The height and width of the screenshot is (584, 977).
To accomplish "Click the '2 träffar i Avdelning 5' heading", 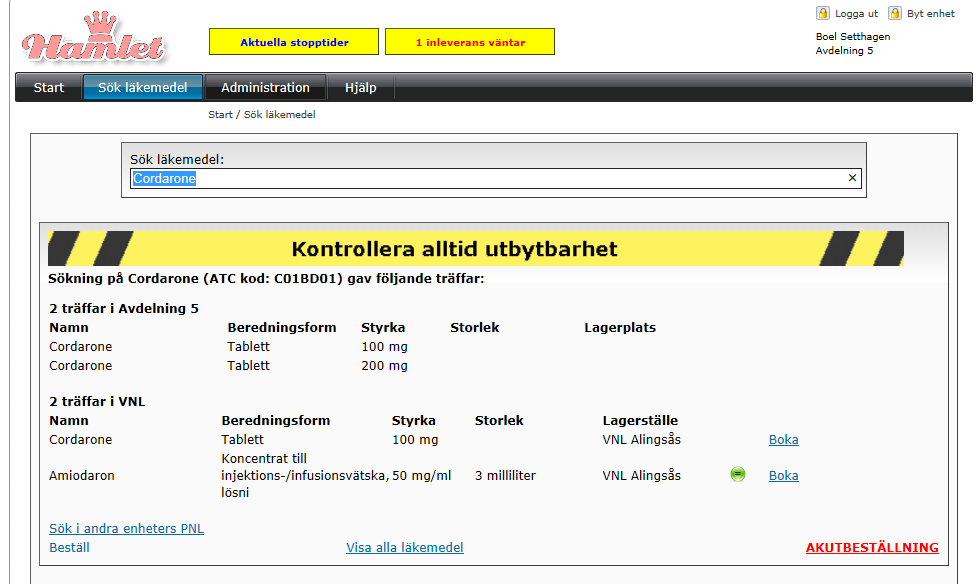I will 124,309.
